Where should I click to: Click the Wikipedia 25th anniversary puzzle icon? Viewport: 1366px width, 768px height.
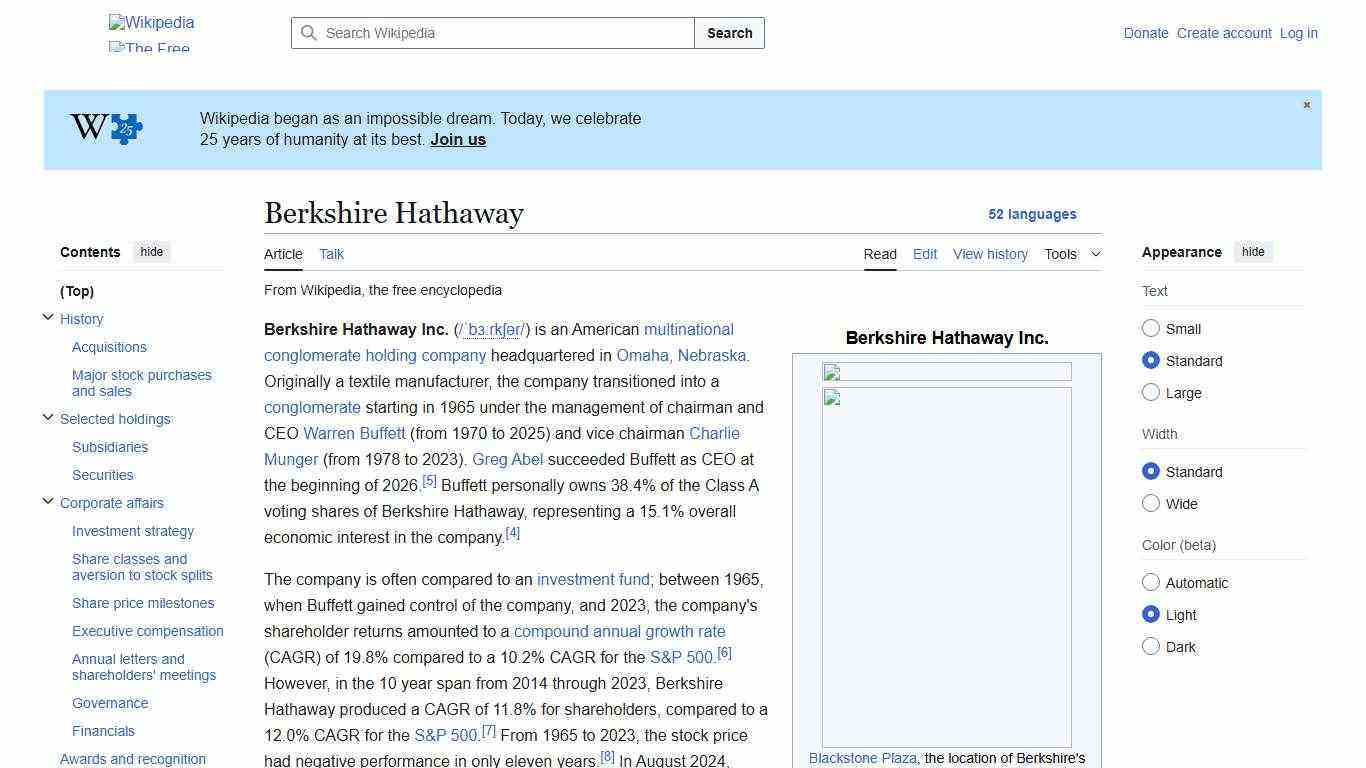(x=106, y=128)
